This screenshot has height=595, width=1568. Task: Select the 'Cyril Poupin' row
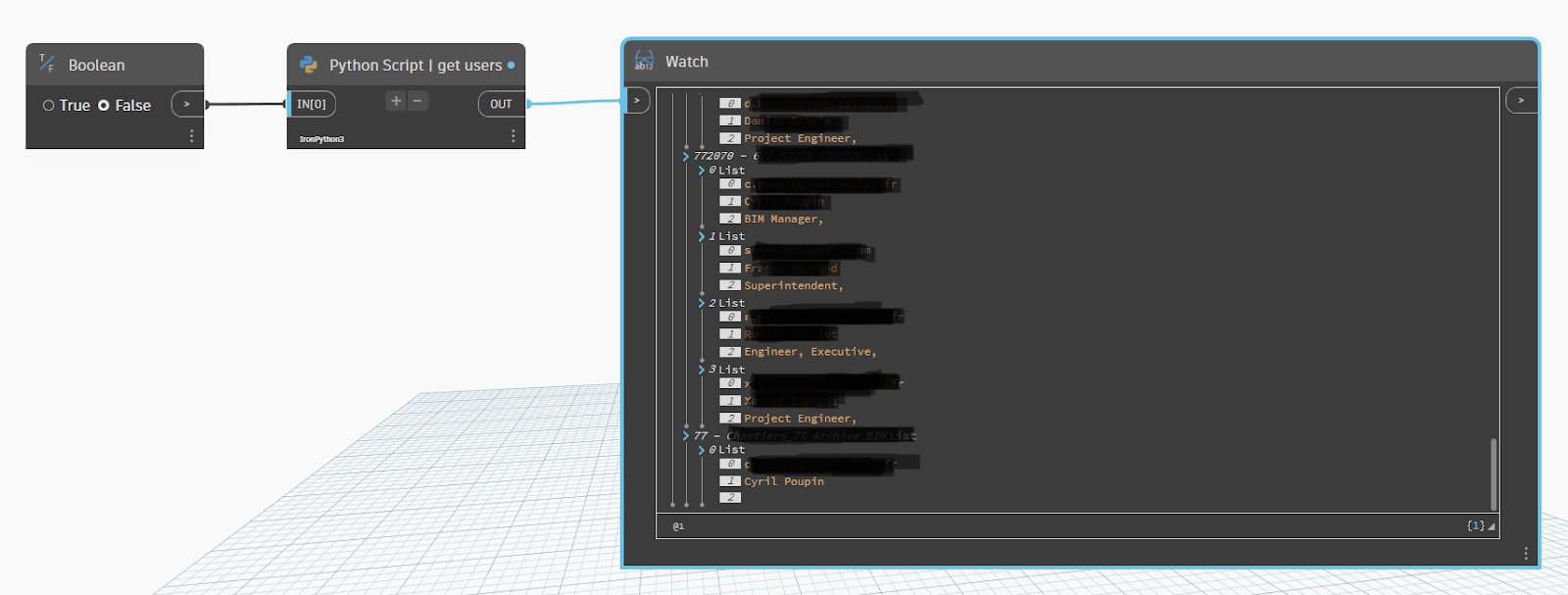tap(783, 481)
